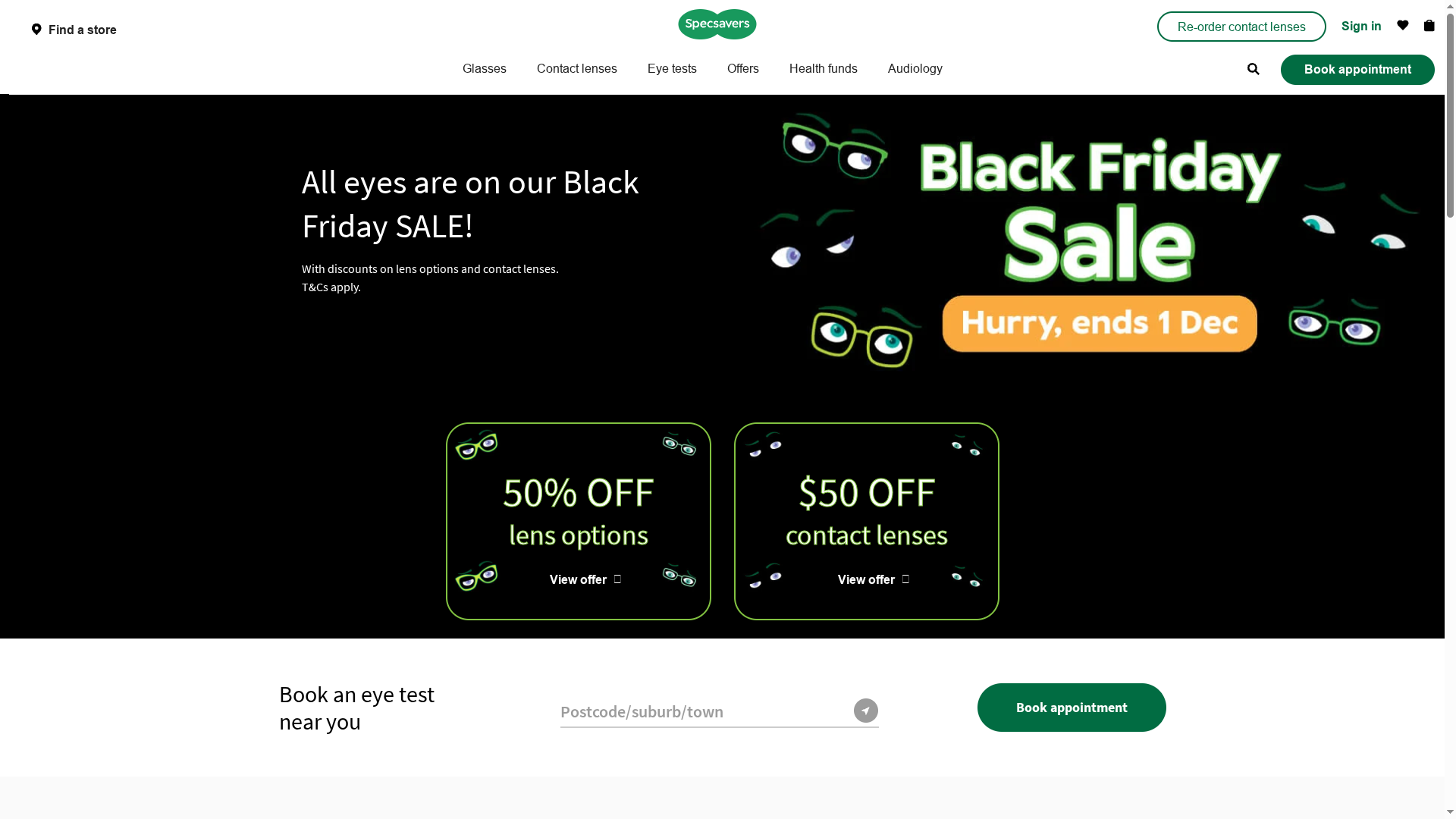The width and height of the screenshot is (1456, 819).
Task: Click the arrow next to 50% OFF View offer
Action: (x=617, y=579)
